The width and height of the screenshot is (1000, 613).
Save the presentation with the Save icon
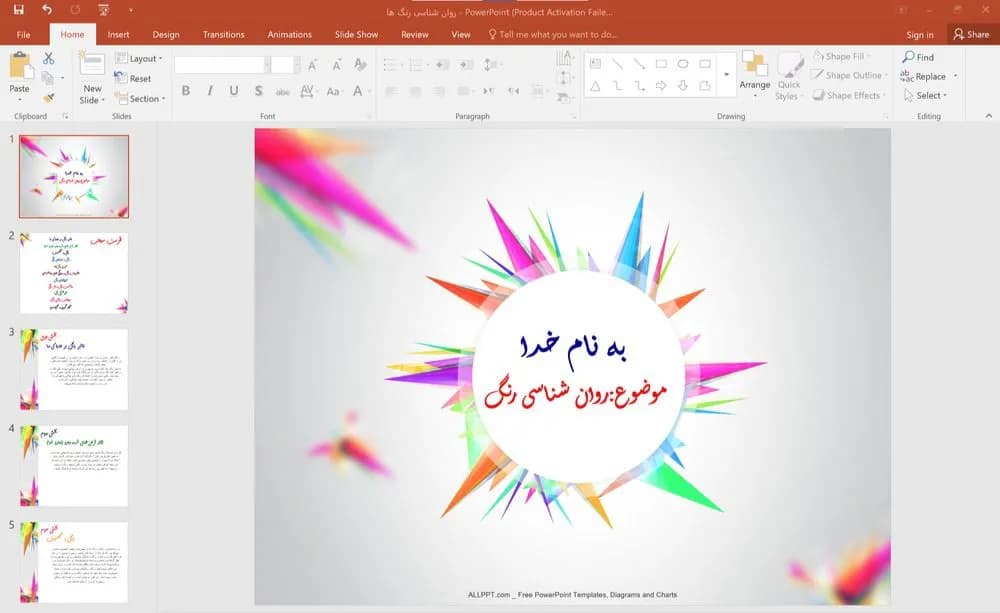(18, 10)
